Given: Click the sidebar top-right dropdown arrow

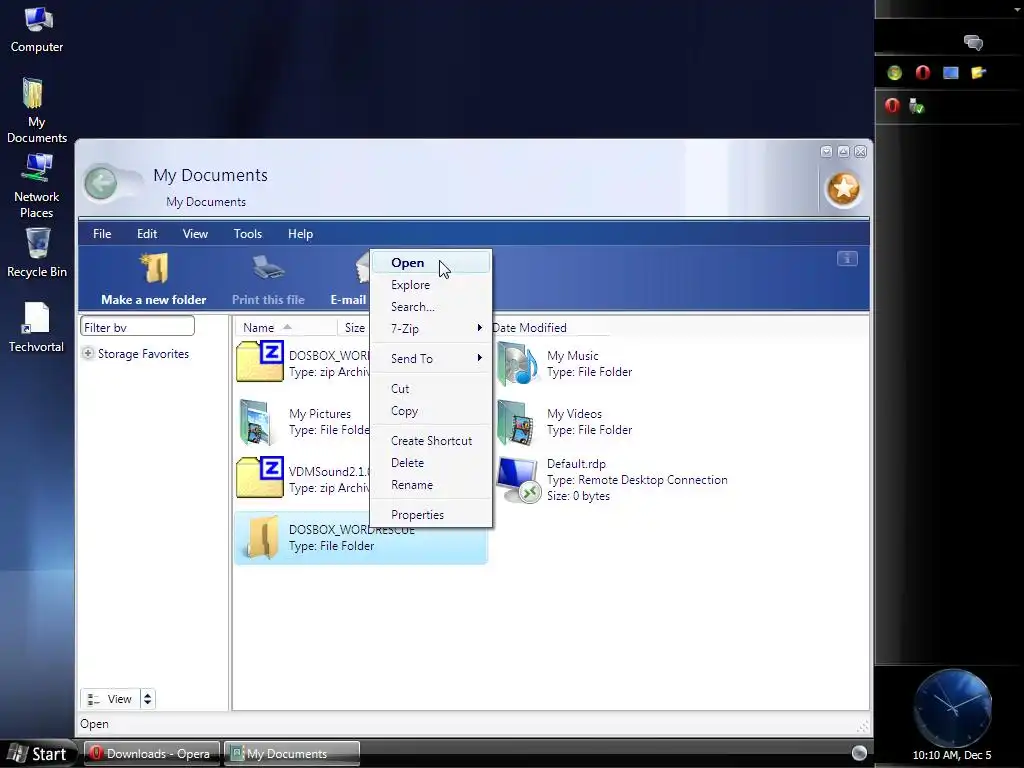Looking at the screenshot, I should [1018, 11].
